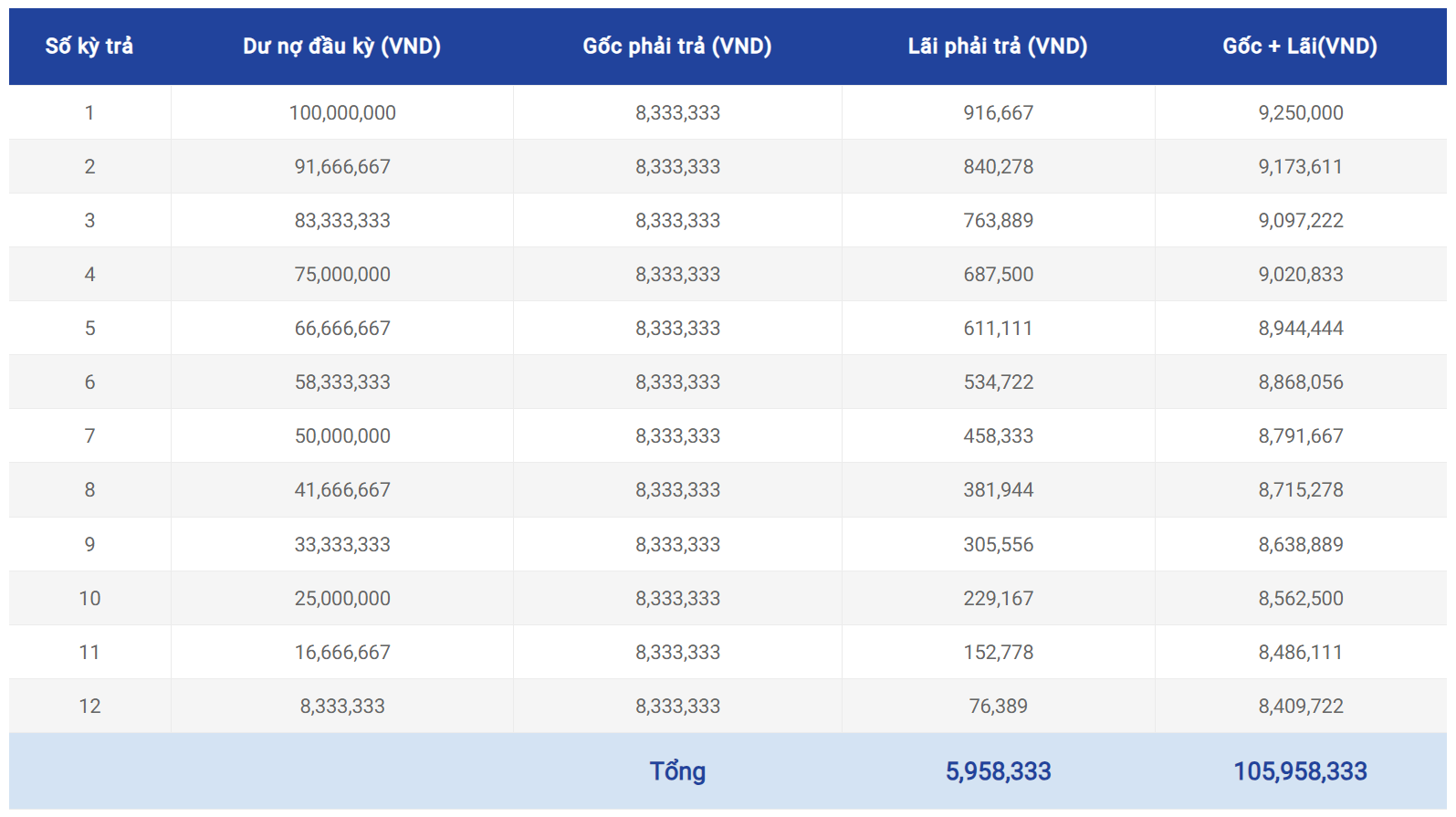The image size is (1456, 817).
Task: Select interest value 458,333
Action: [999, 435]
